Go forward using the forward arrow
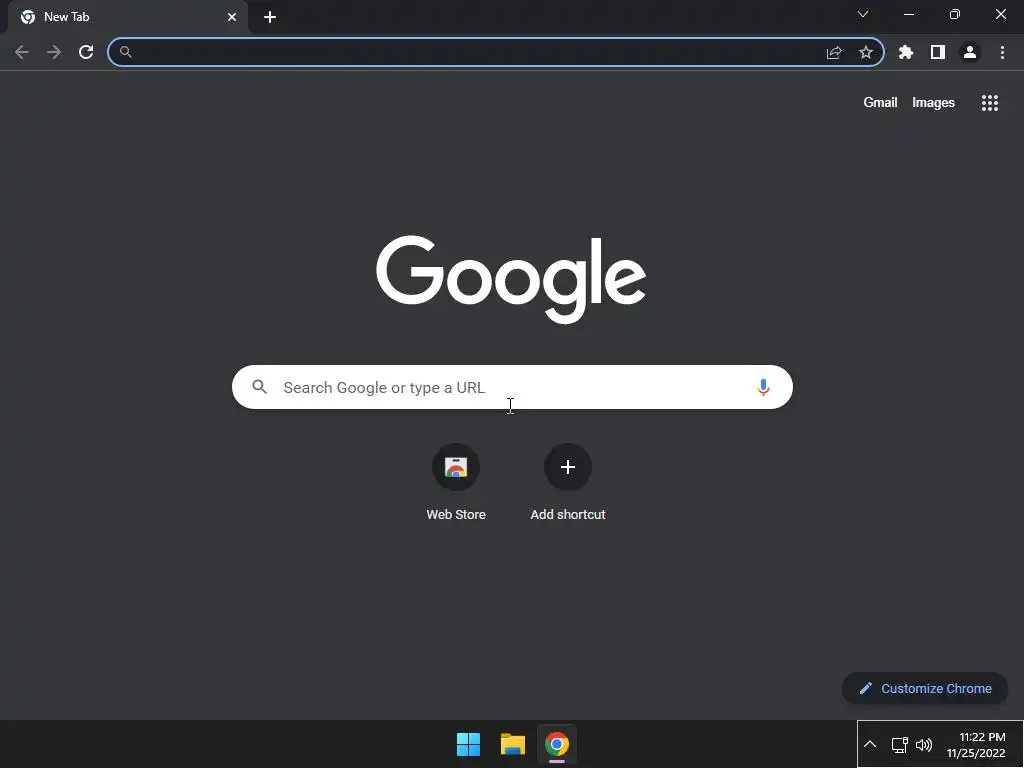 coord(54,52)
